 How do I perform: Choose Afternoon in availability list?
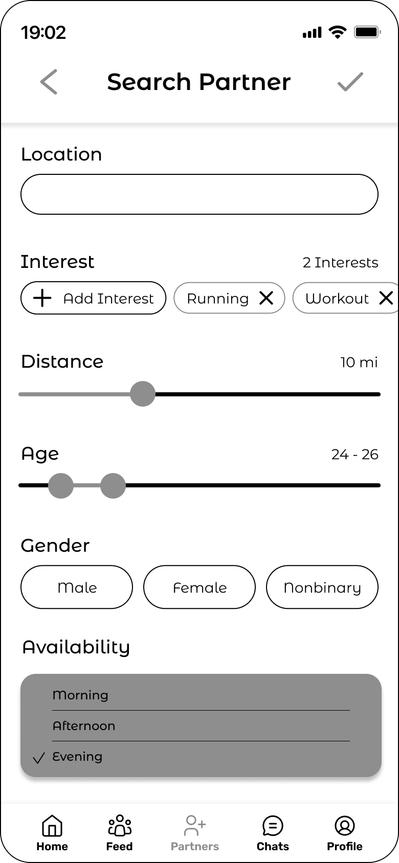point(201,725)
